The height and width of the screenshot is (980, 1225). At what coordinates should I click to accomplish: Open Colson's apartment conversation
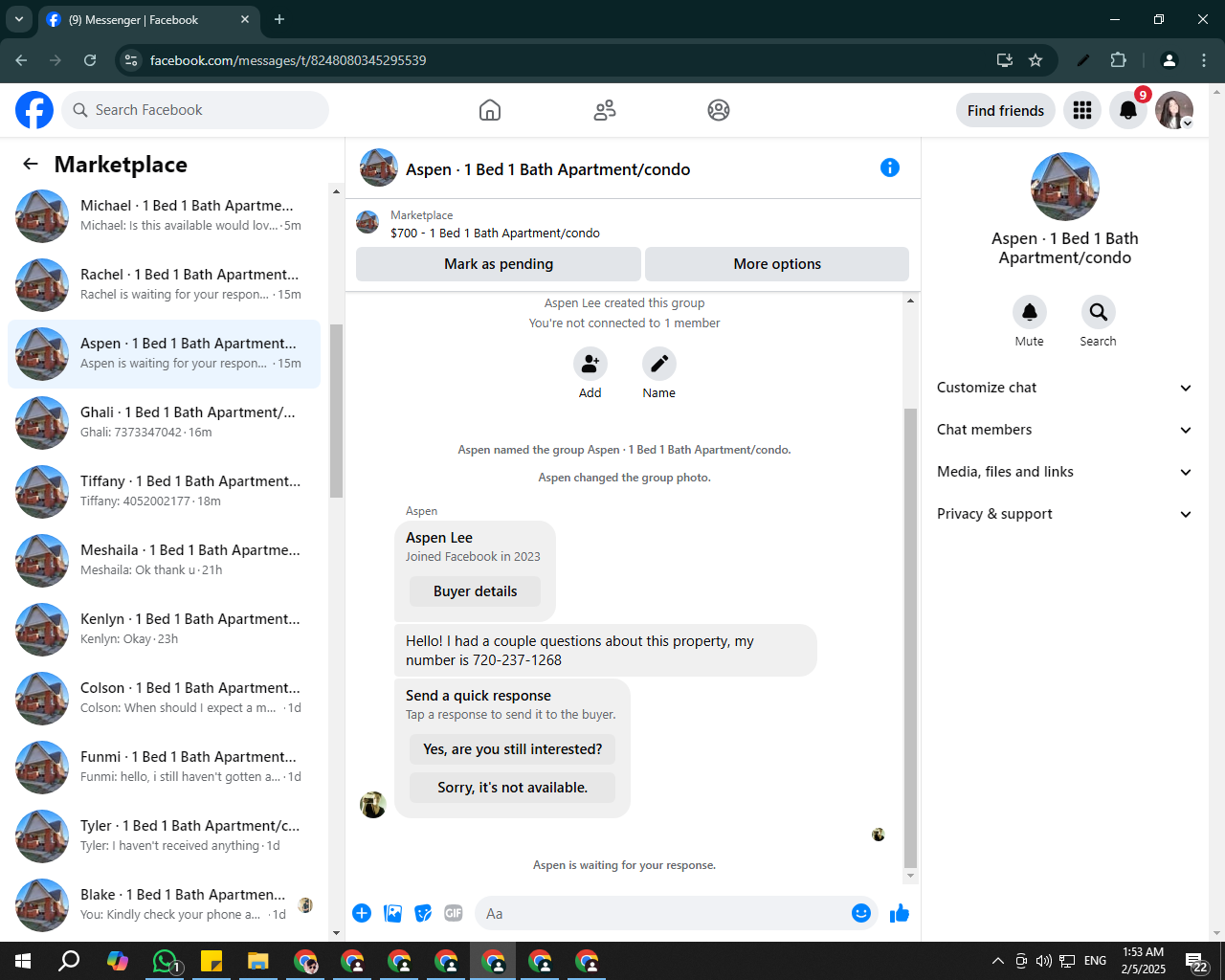tap(164, 699)
